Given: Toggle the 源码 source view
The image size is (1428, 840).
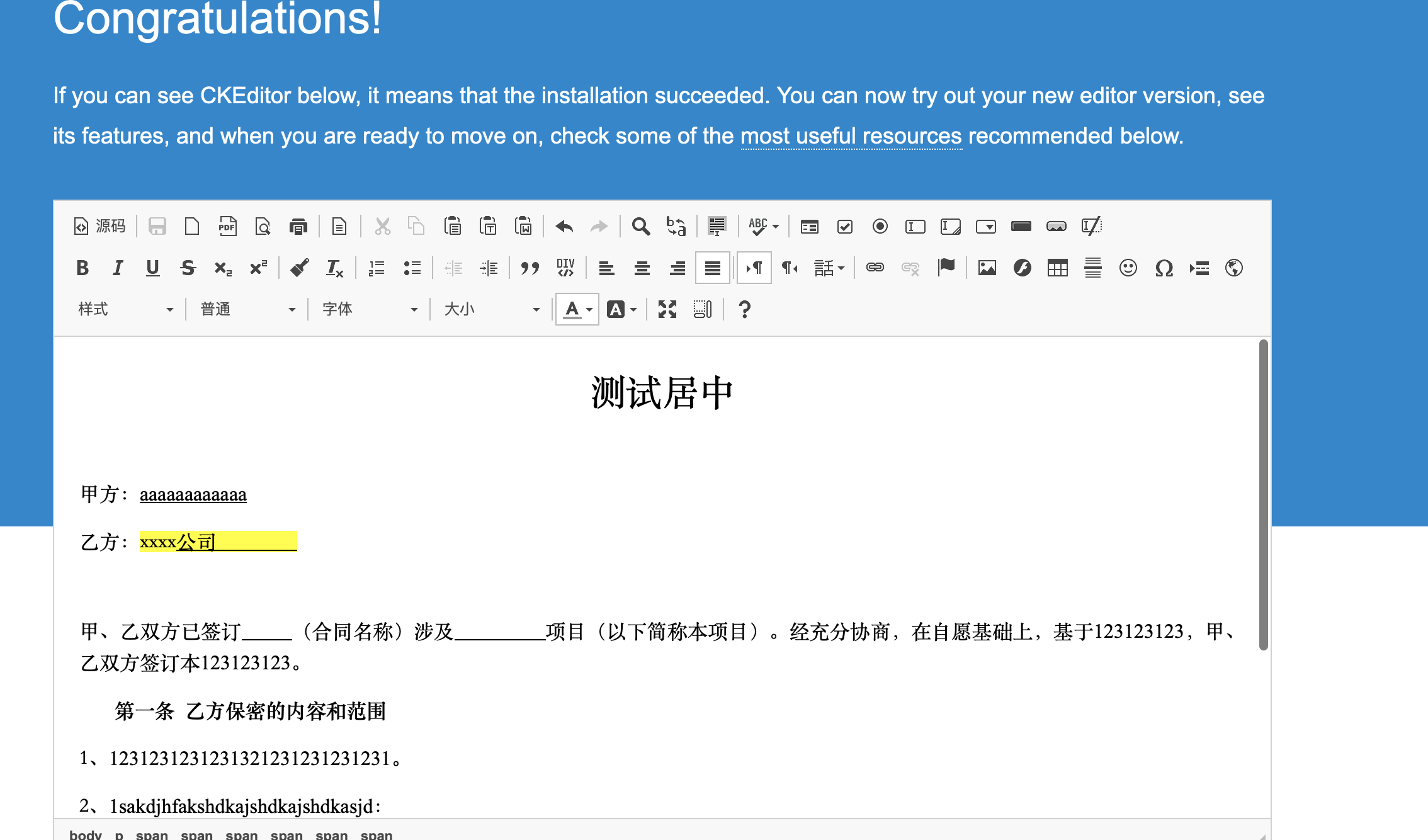Looking at the screenshot, I should [99, 226].
